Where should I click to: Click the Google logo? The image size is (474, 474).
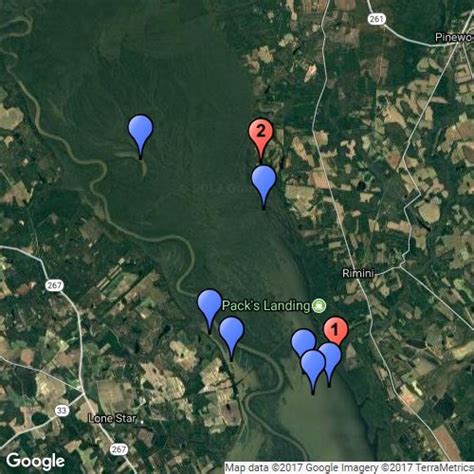pyautogui.click(x=35, y=461)
